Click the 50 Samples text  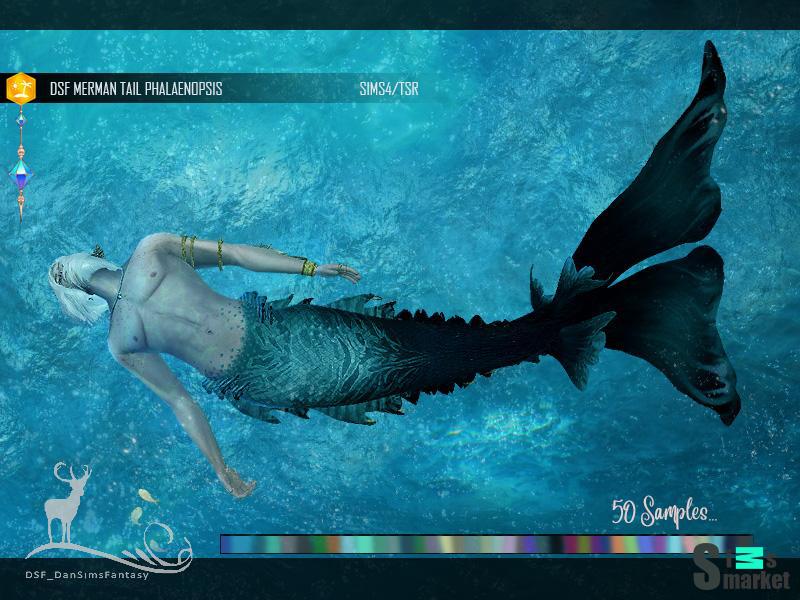tap(664, 513)
